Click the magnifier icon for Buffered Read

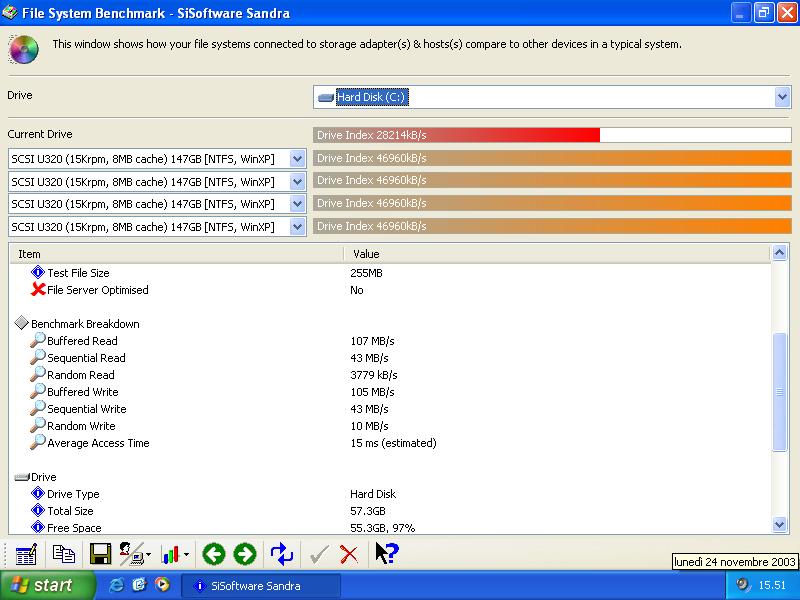pos(37,340)
